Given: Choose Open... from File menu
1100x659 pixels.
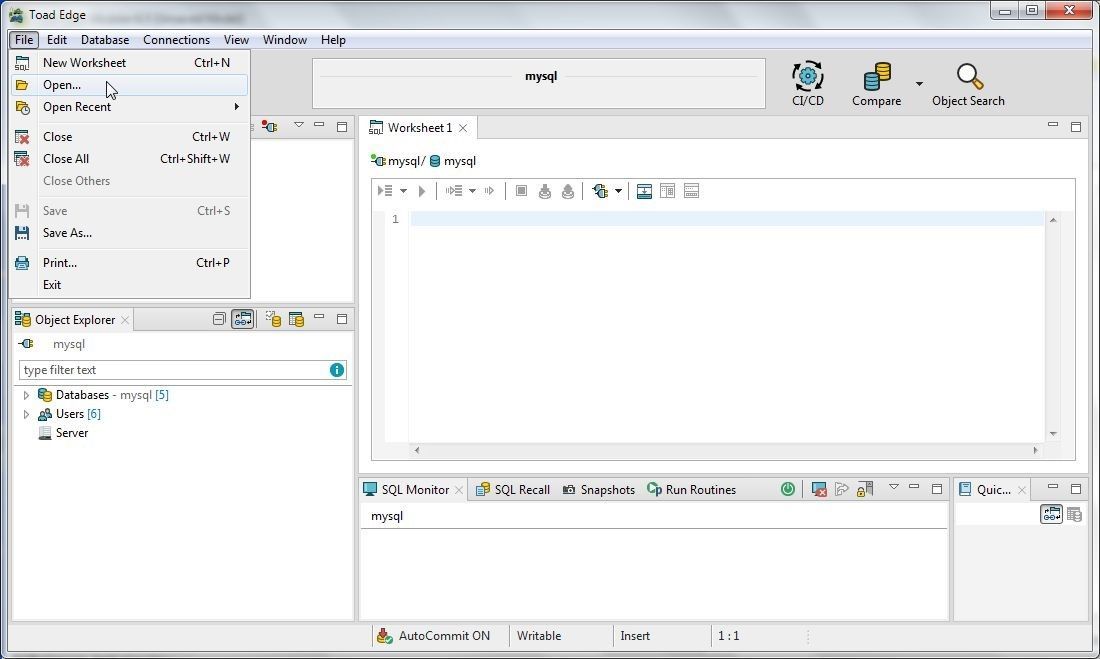Looking at the screenshot, I should [x=130, y=85].
